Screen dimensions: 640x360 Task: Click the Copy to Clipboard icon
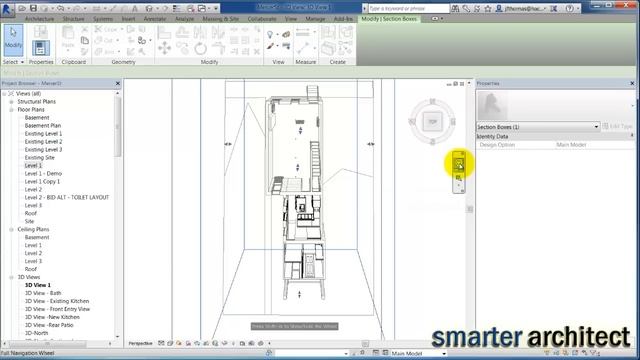point(84,40)
